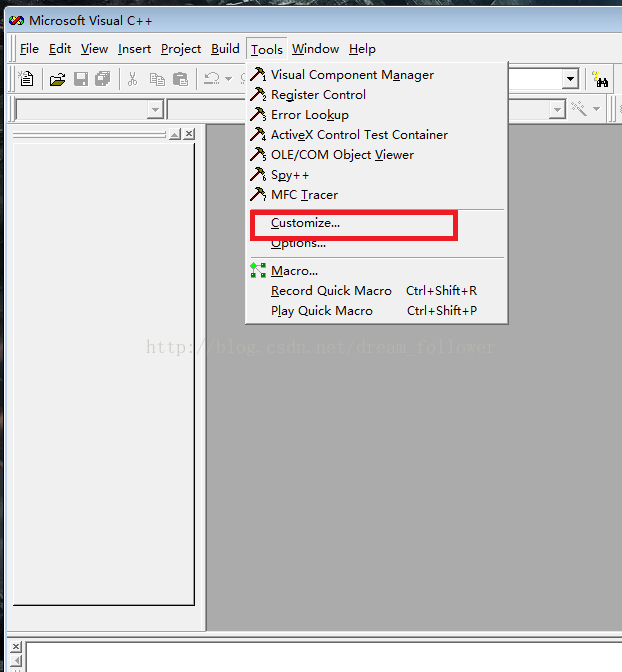
Task: Open the Window menu
Action: [316, 49]
